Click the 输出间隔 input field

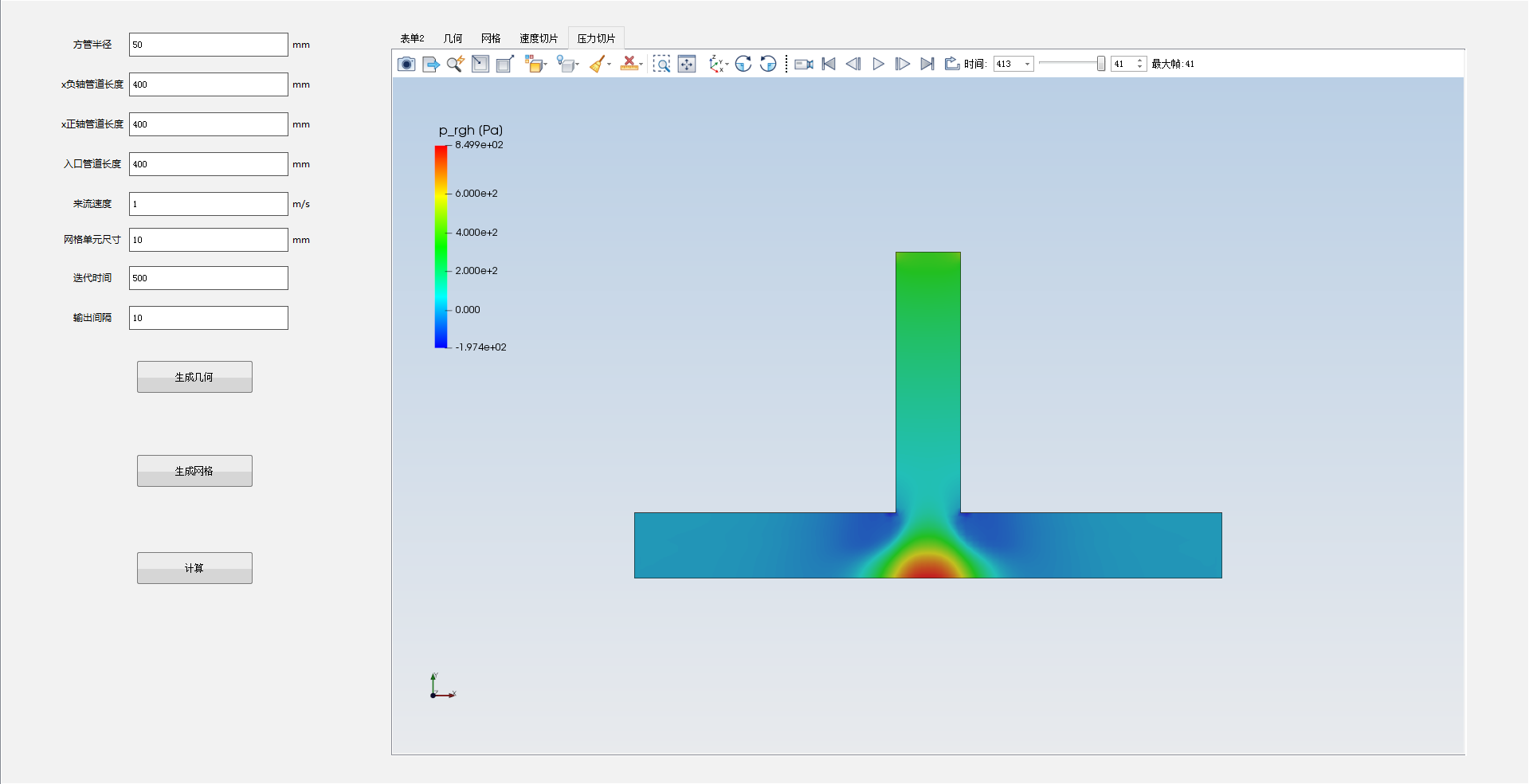pos(209,318)
